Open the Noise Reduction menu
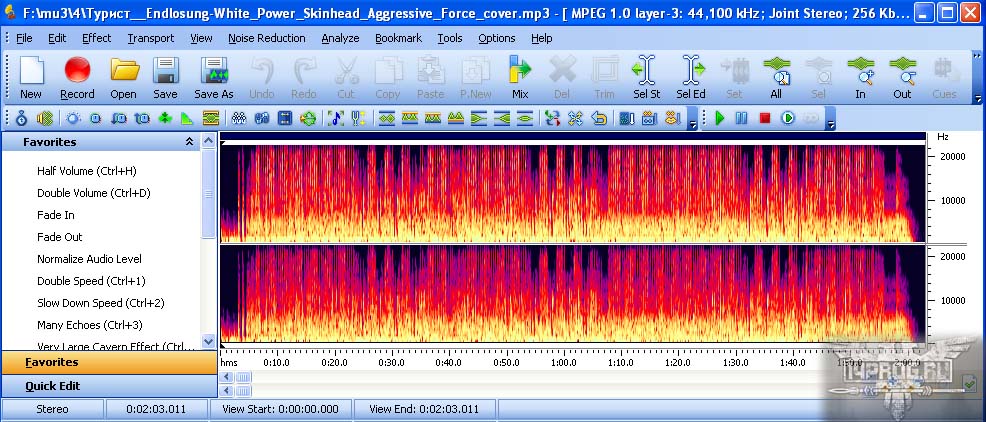 (x=267, y=38)
